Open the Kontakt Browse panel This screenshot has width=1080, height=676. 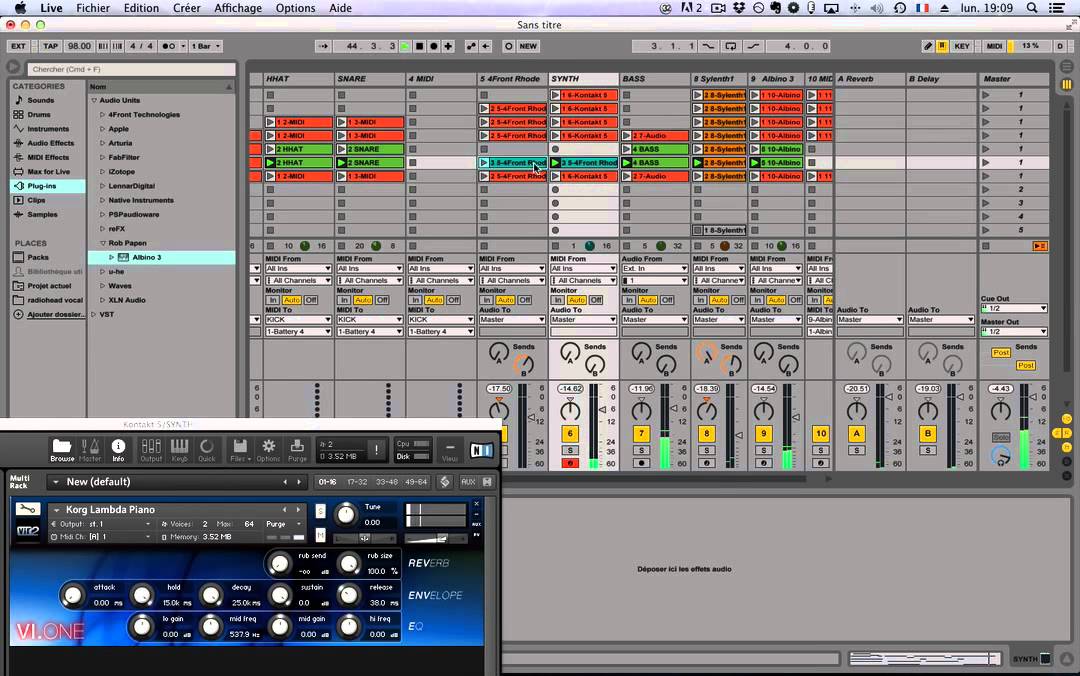61,450
